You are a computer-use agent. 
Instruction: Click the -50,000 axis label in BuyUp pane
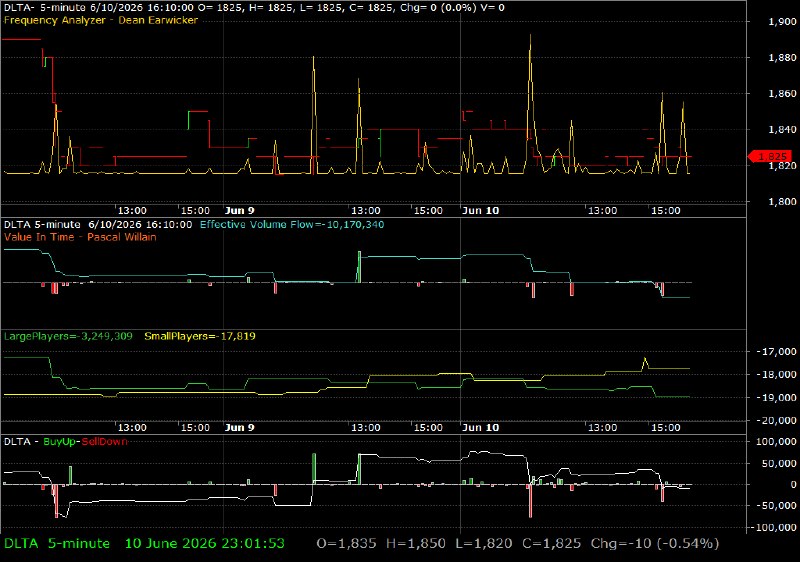[777, 506]
